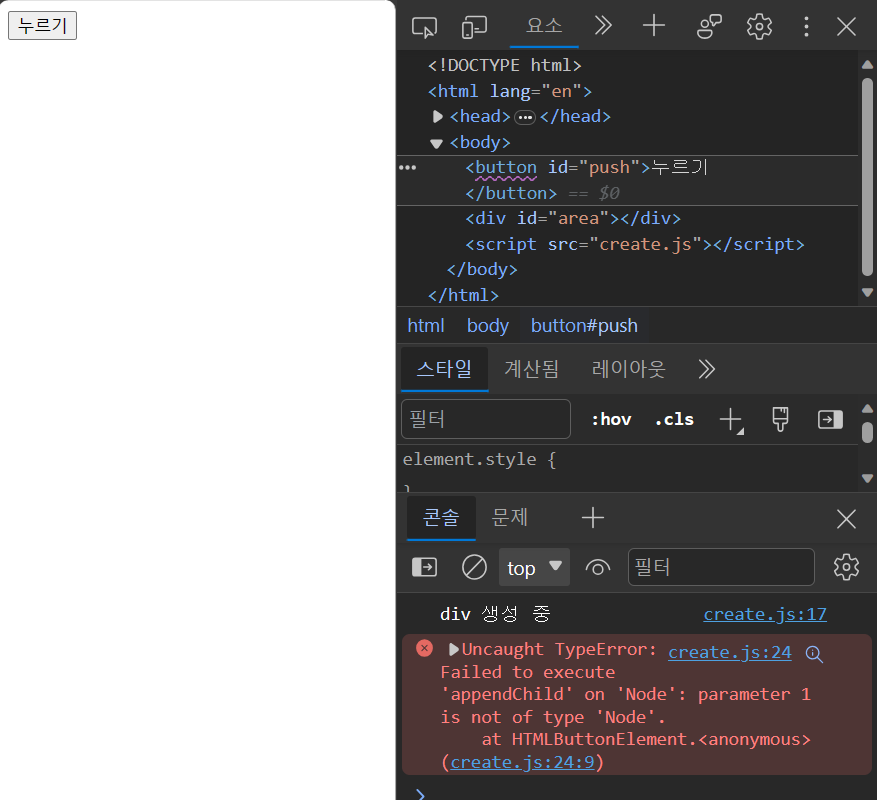Screen dimensions: 877x800
Task: Open the create.js:17 source link
Action: [x=765, y=614]
